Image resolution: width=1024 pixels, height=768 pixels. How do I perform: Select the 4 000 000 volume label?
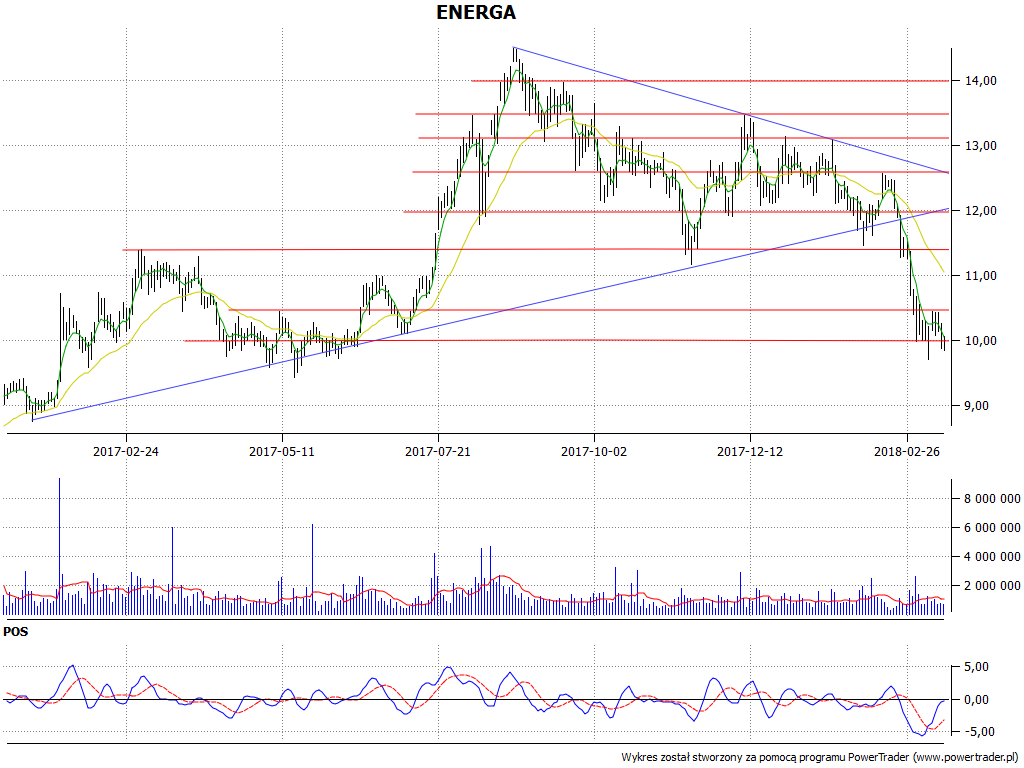coord(993,557)
